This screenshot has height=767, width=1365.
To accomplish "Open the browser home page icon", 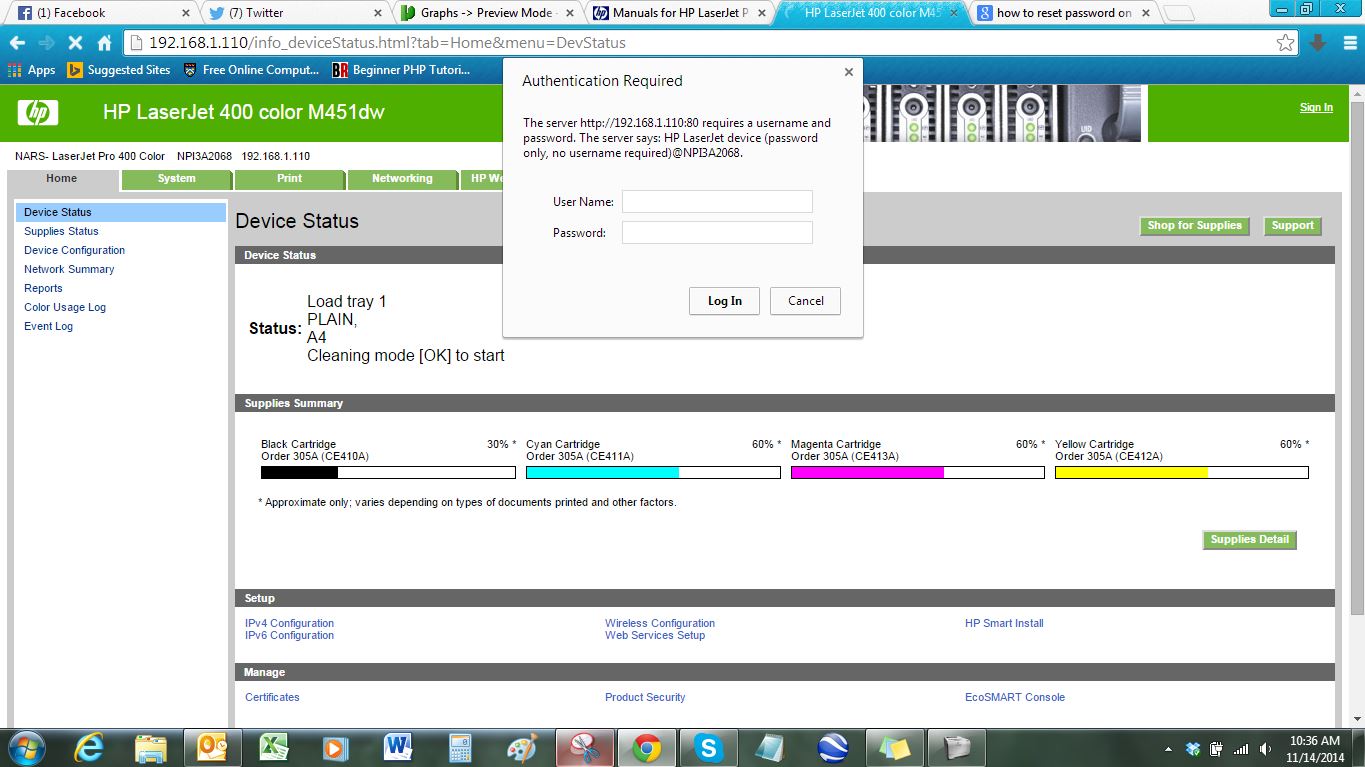I will point(104,43).
